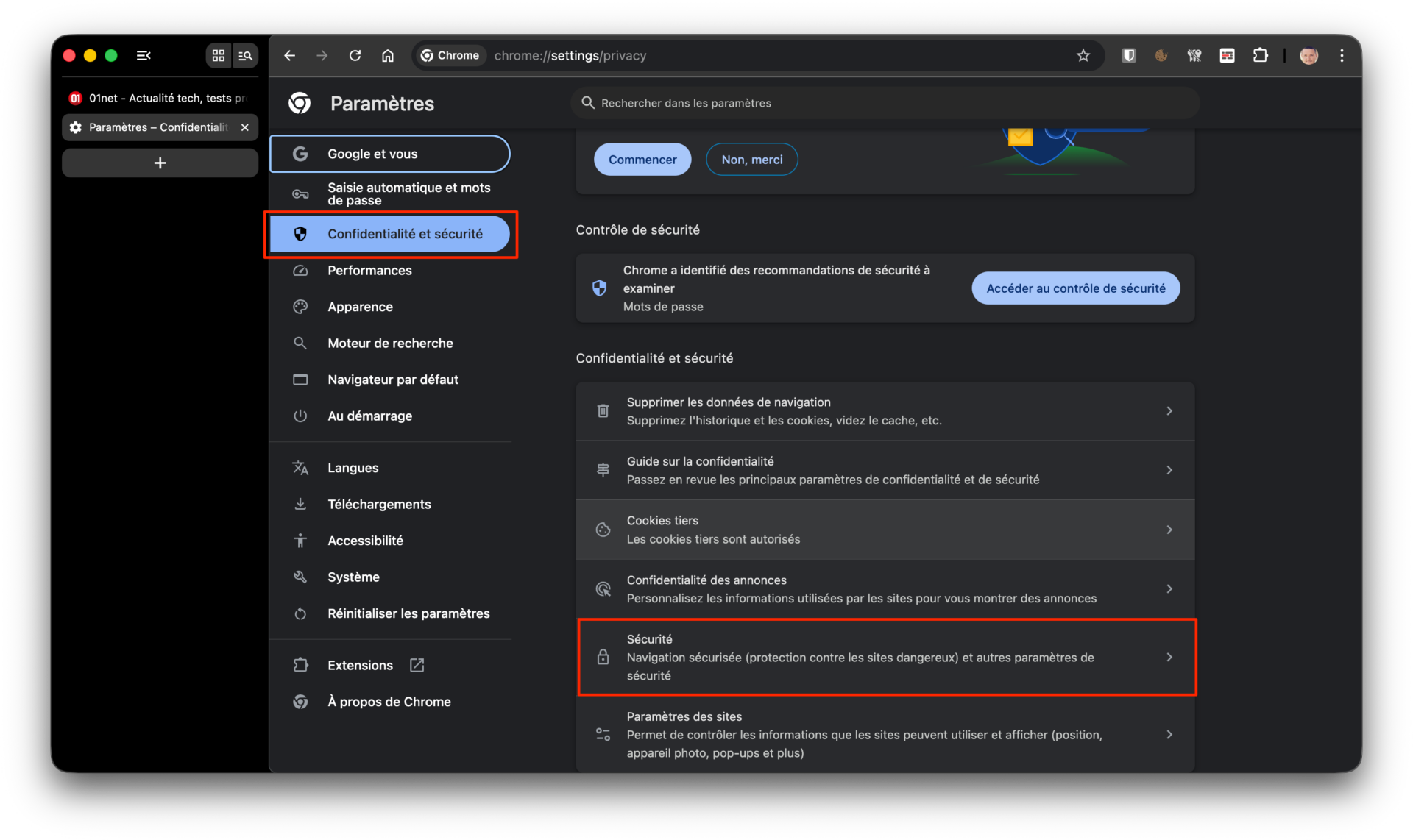The height and width of the screenshot is (840, 1413).
Task: Click the Accéder au contrôle de sécurité button
Action: tap(1075, 288)
